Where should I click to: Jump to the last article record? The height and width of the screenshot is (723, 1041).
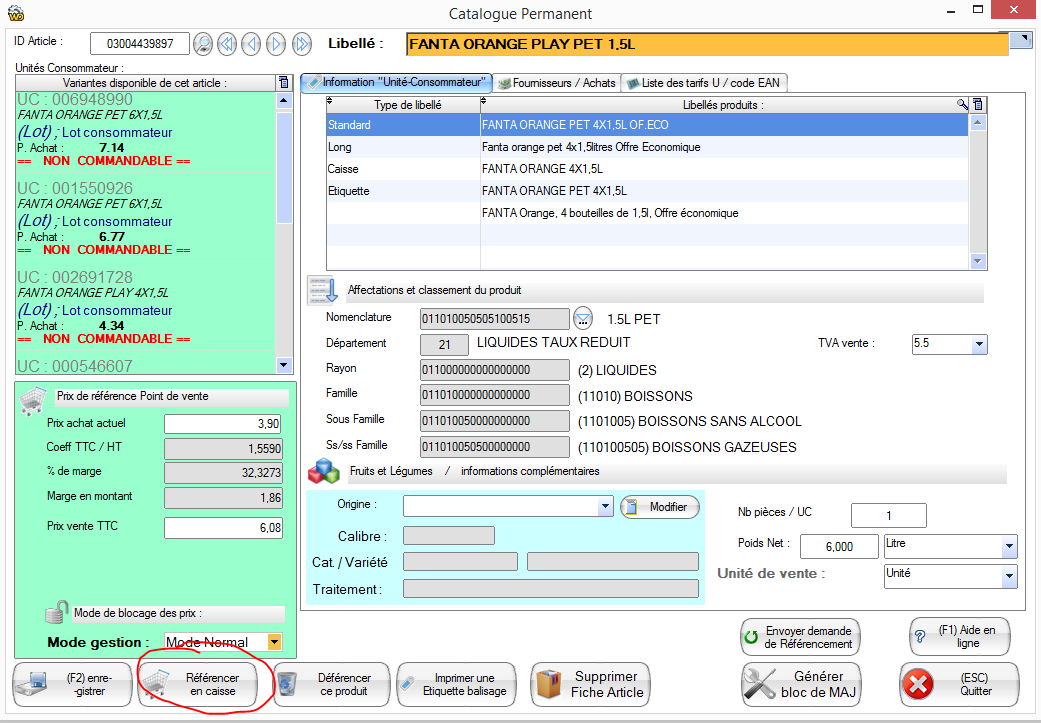tap(301, 44)
